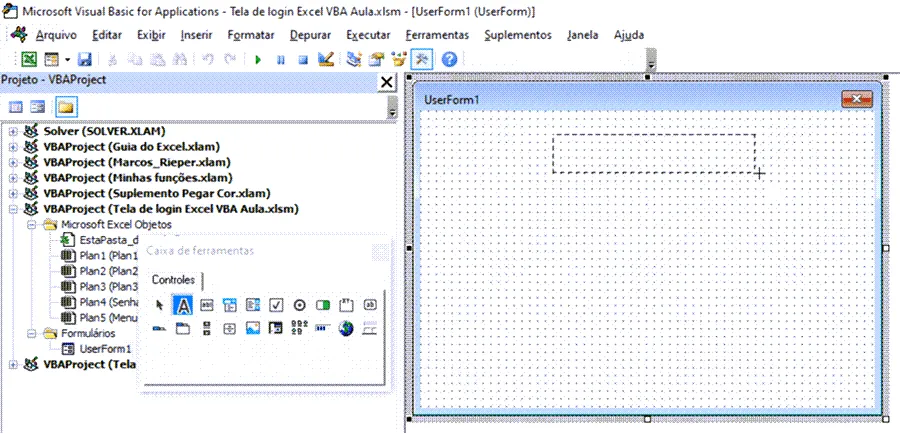Open the Suplementos menu

(x=518, y=35)
